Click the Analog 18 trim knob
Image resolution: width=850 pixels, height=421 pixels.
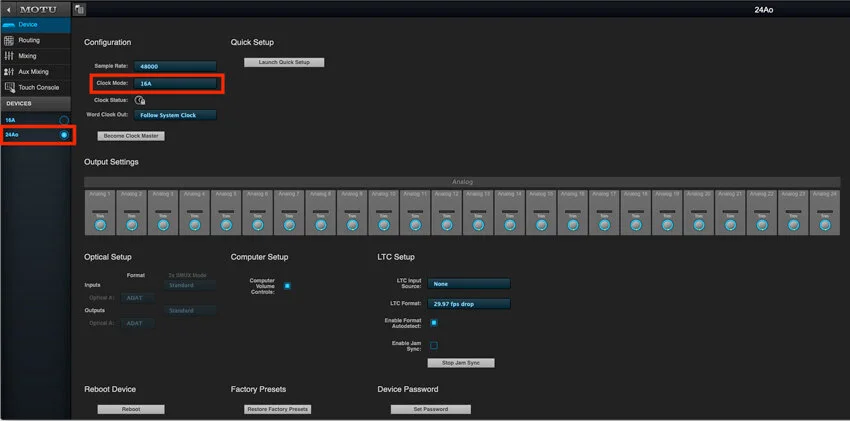click(636, 225)
